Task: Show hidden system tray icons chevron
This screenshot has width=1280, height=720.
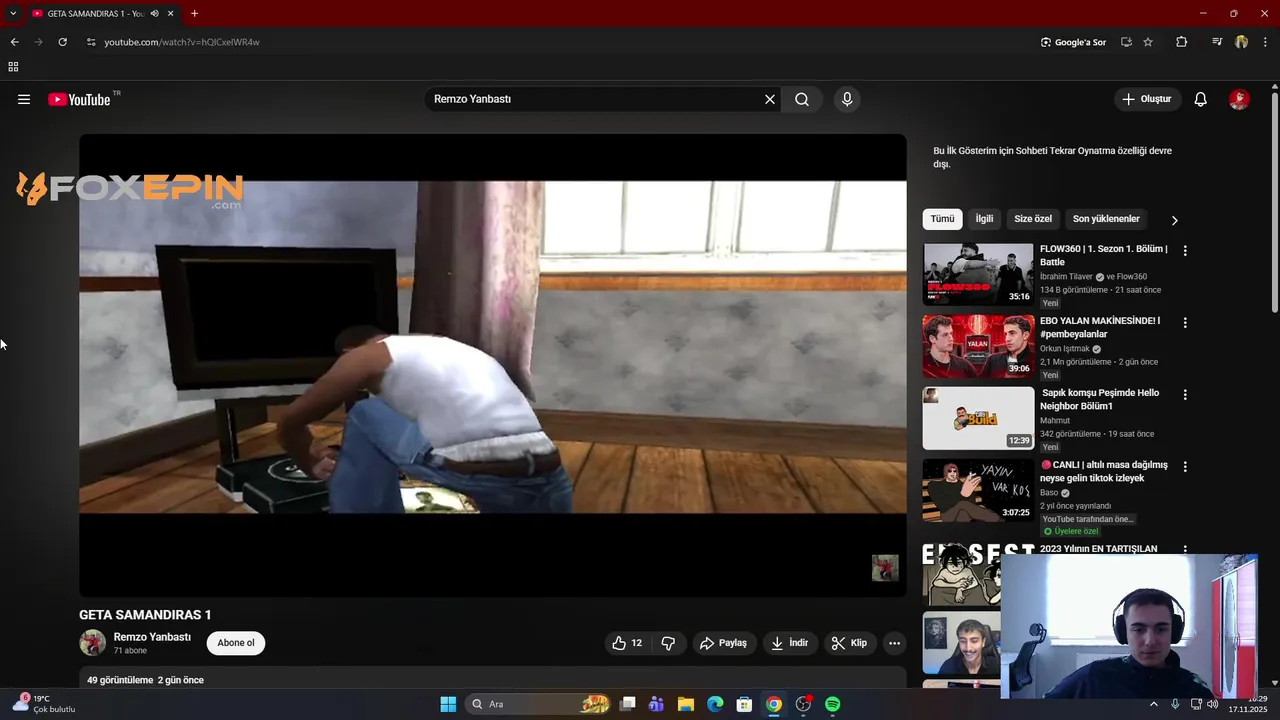Action: coord(1153,704)
